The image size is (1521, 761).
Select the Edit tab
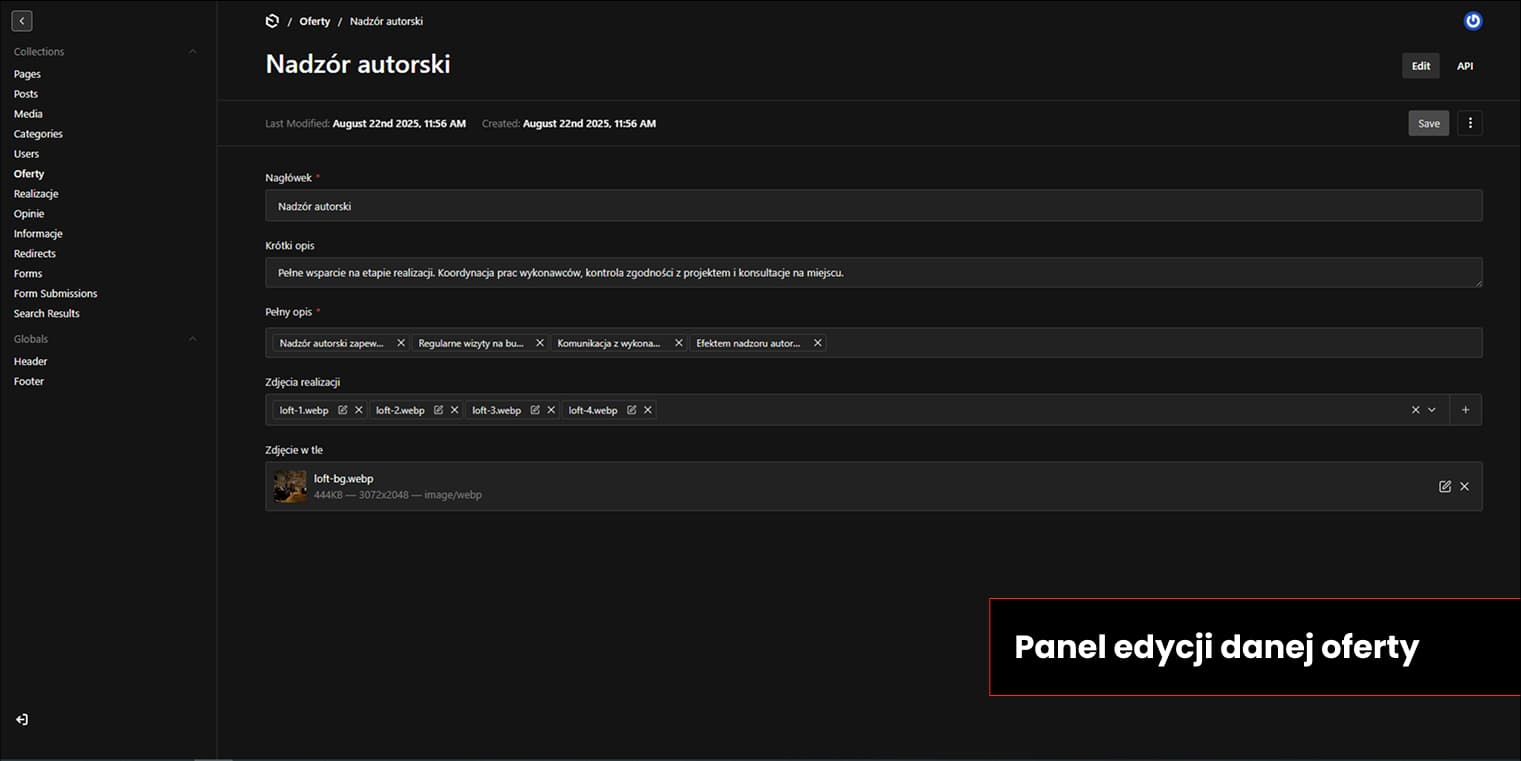coord(1420,66)
